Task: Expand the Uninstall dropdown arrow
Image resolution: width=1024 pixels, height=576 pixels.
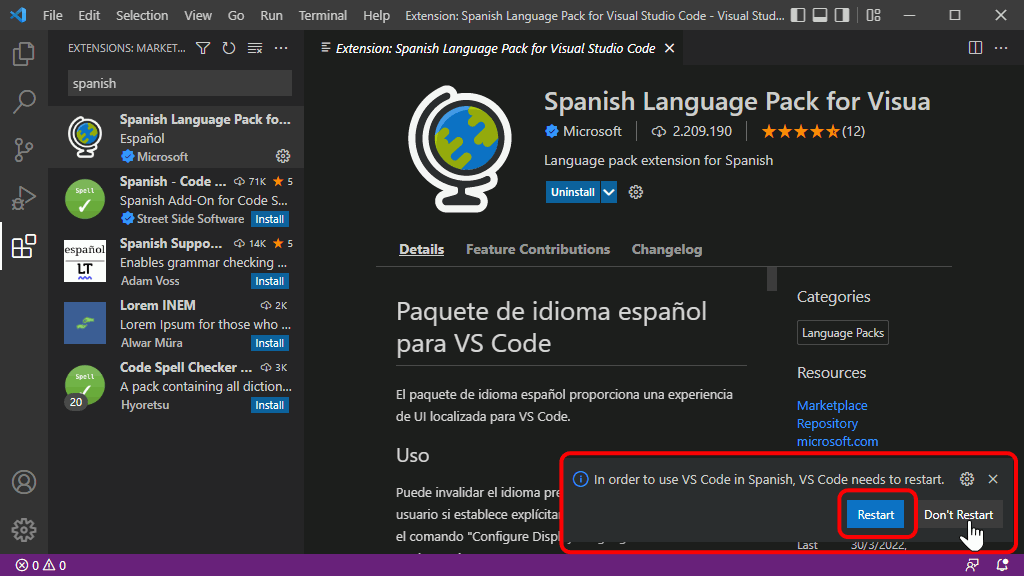Action: [x=609, y=192]
